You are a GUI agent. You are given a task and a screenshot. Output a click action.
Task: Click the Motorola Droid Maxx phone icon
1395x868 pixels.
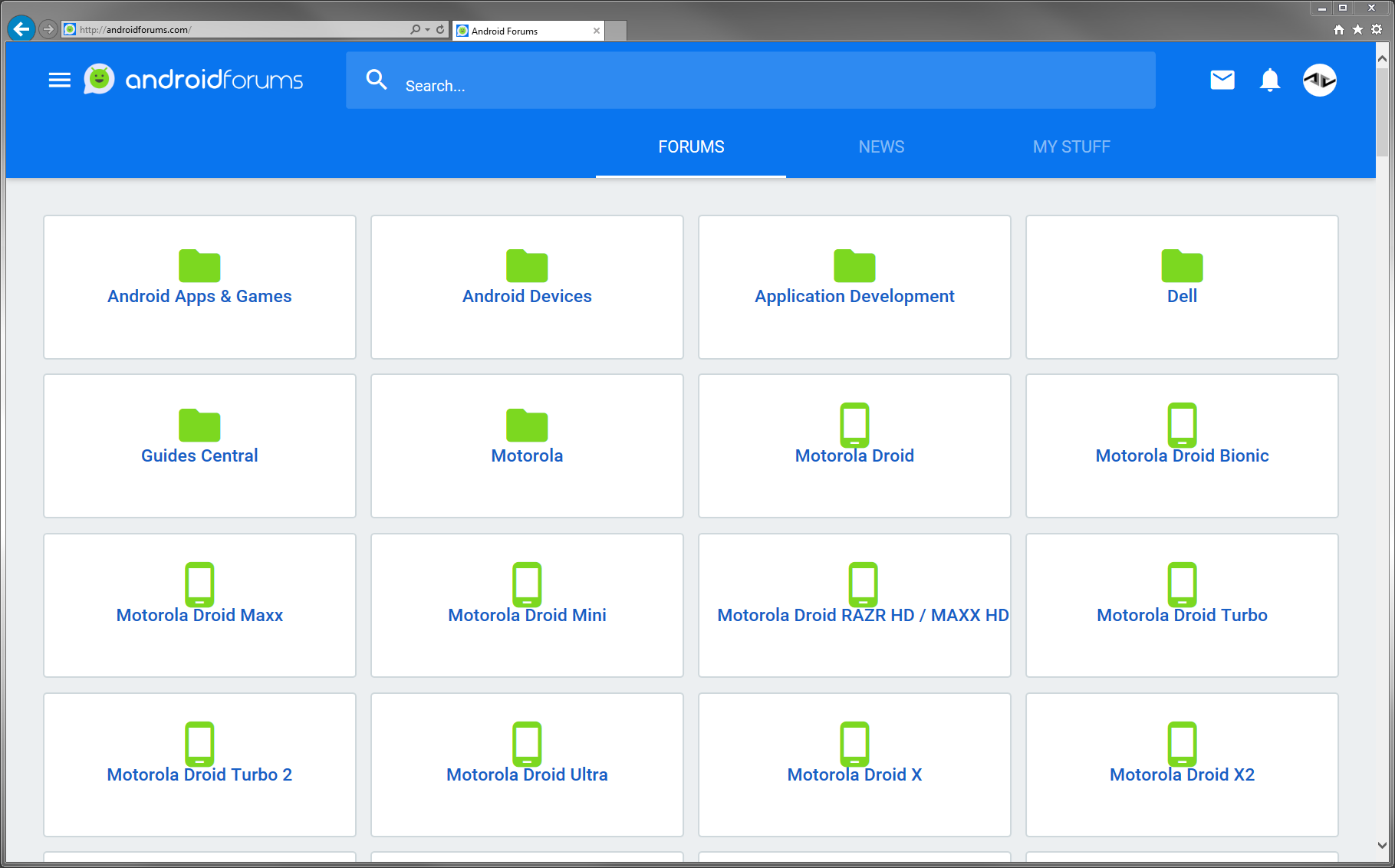click(x=199, y=584)
